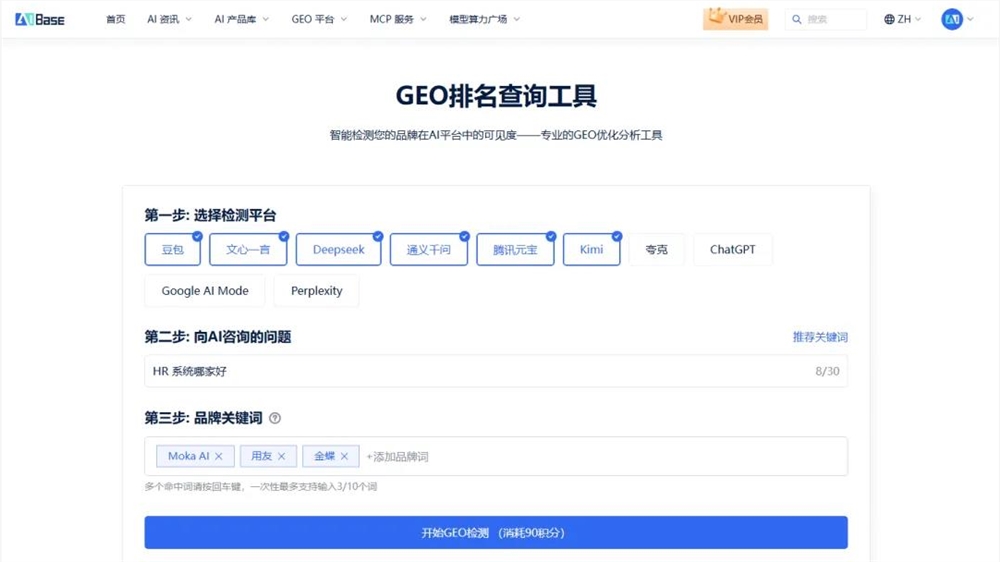Click the 用友 tag label

click(261, 456)
